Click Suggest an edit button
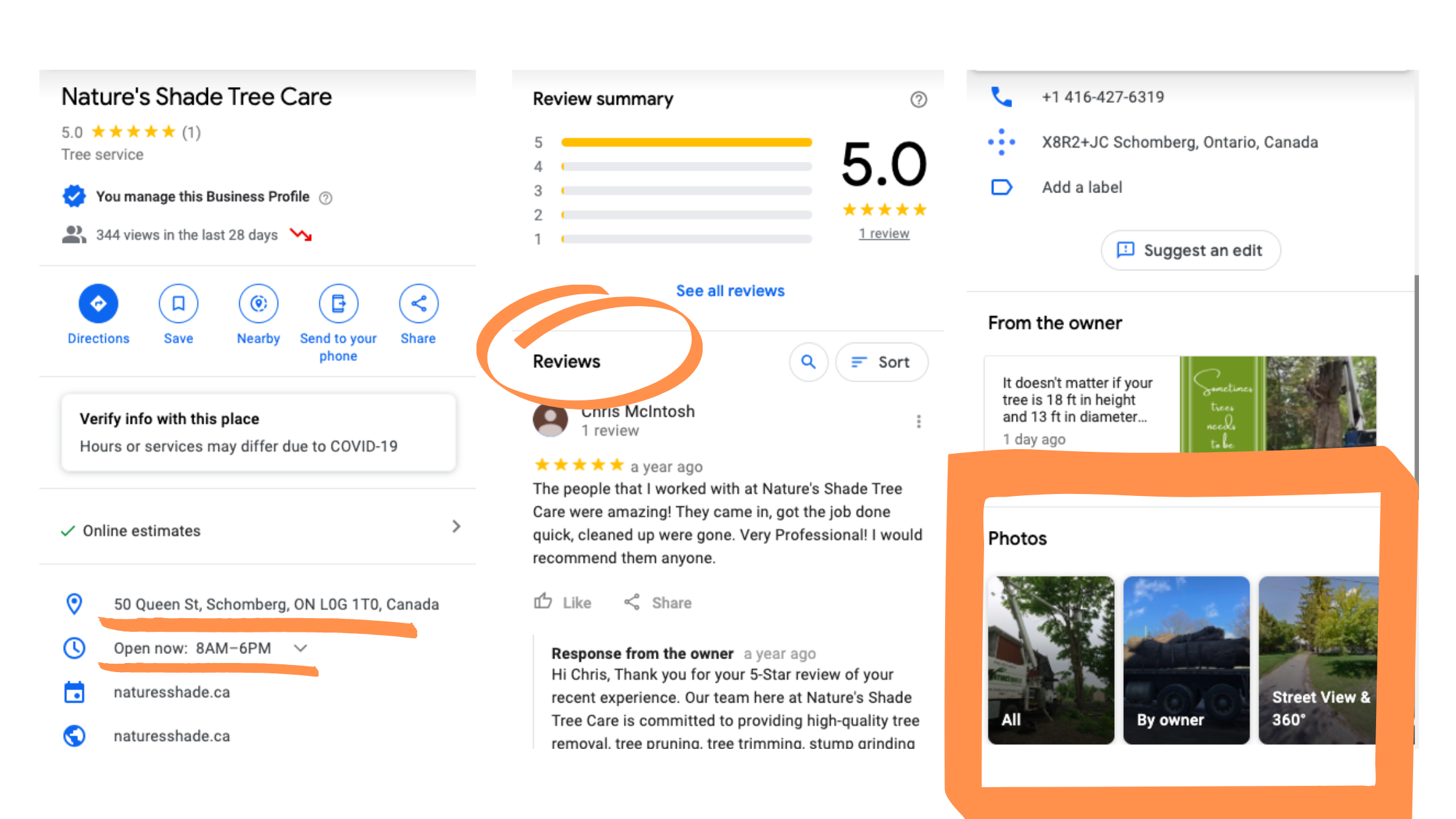The image size is (1456, 819). point(1191,250)
